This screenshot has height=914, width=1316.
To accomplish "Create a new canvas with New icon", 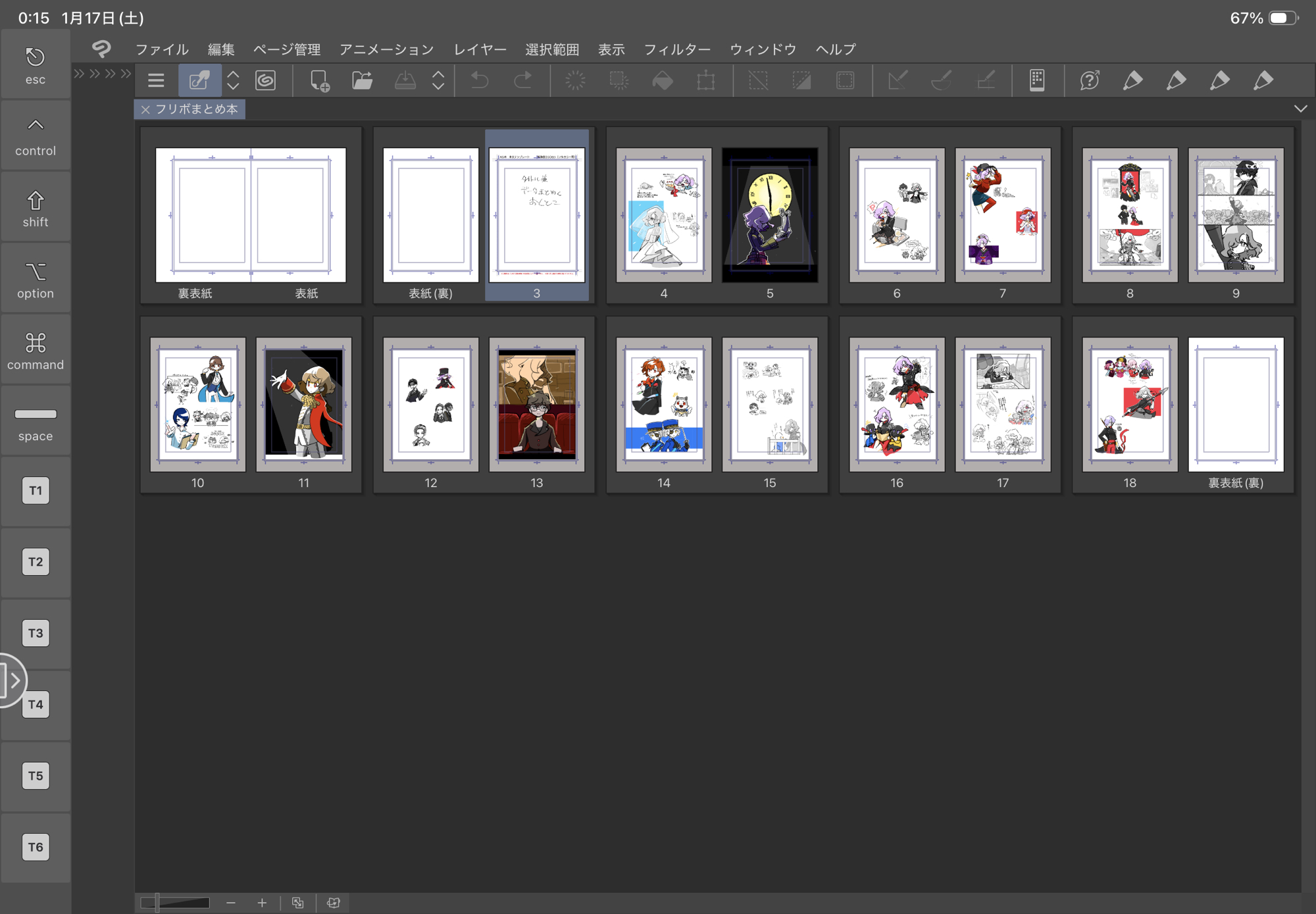I will [319, 80].
